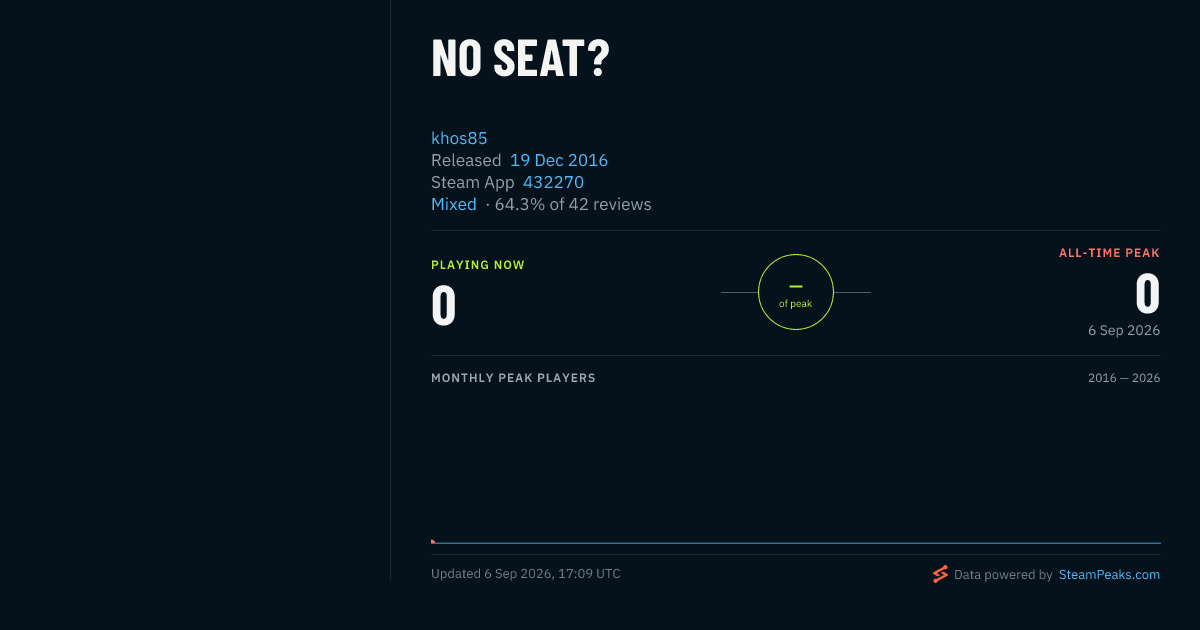The width and height of the screenshot is (1200, 630).
Task: Click '64.3% of 42 reviews' text
Action: (x=573, y=204)
